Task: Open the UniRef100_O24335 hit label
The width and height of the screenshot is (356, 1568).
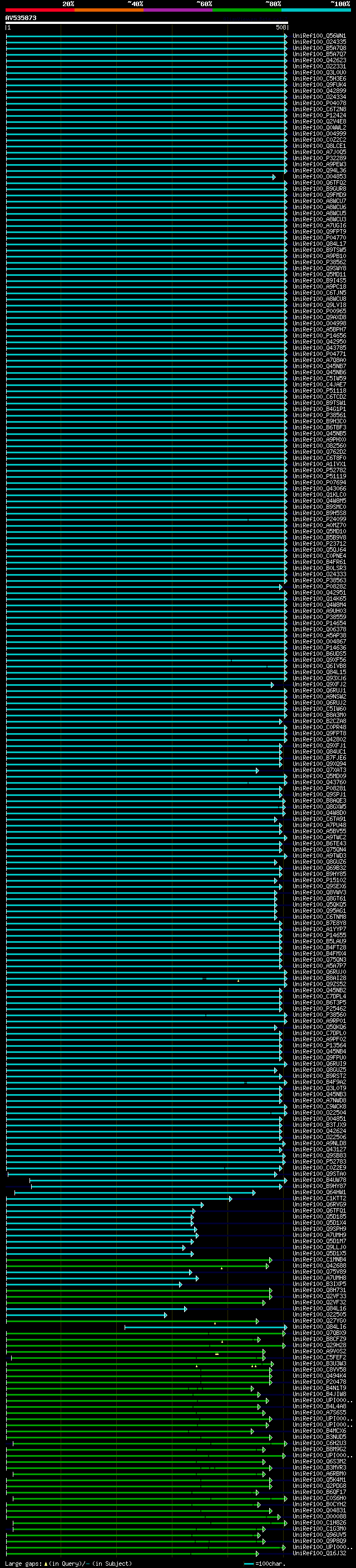Action: pos(319,42)
